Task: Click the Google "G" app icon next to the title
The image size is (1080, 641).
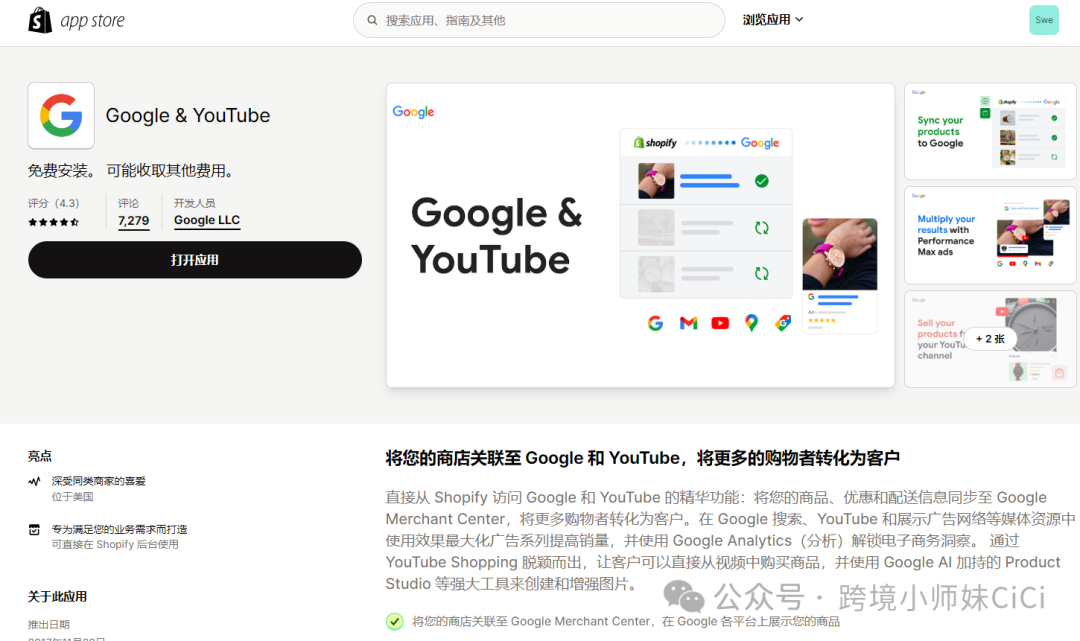Action: tap(60, 116)
